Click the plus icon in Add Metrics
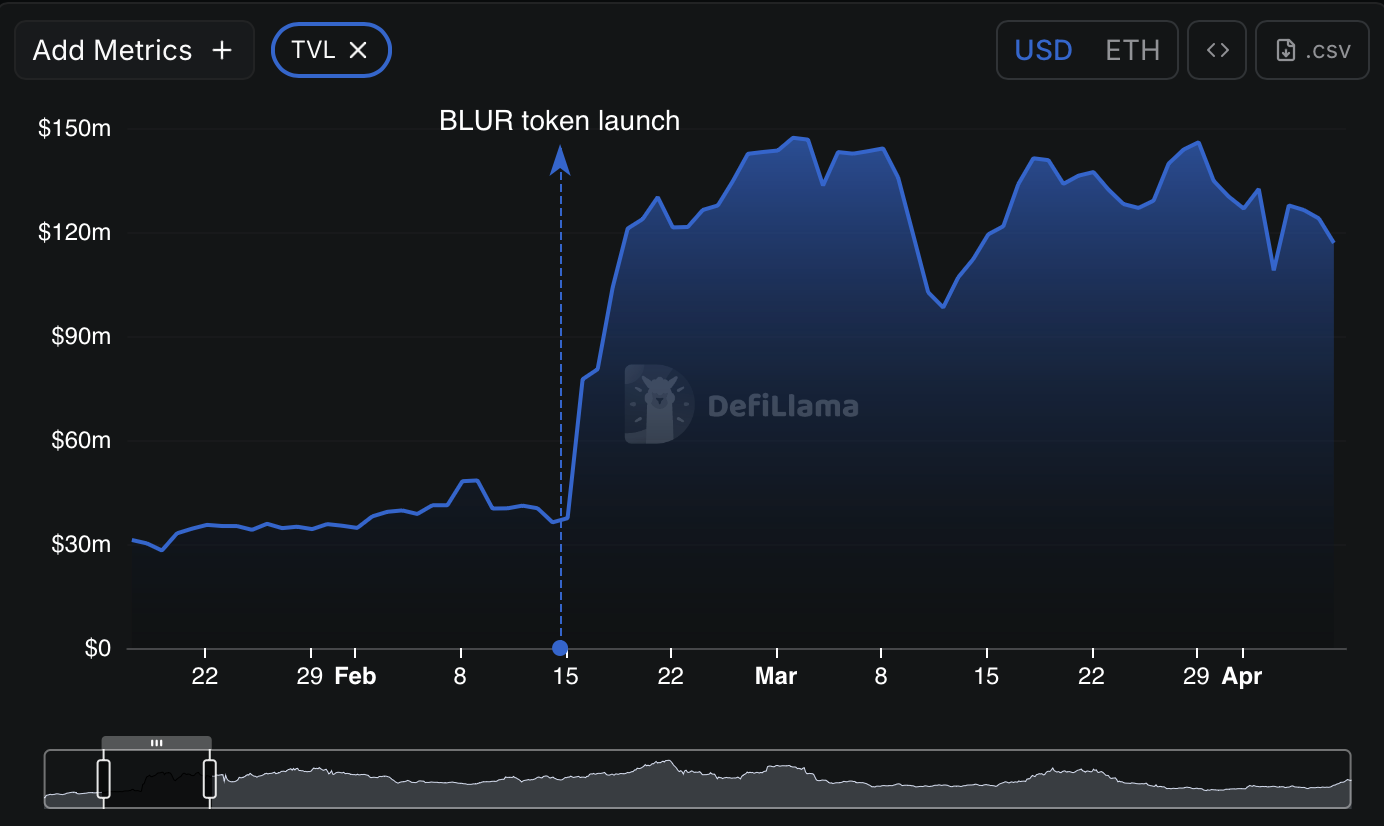The width and height of the screenshot is (1384, 826). pos(222,50)
